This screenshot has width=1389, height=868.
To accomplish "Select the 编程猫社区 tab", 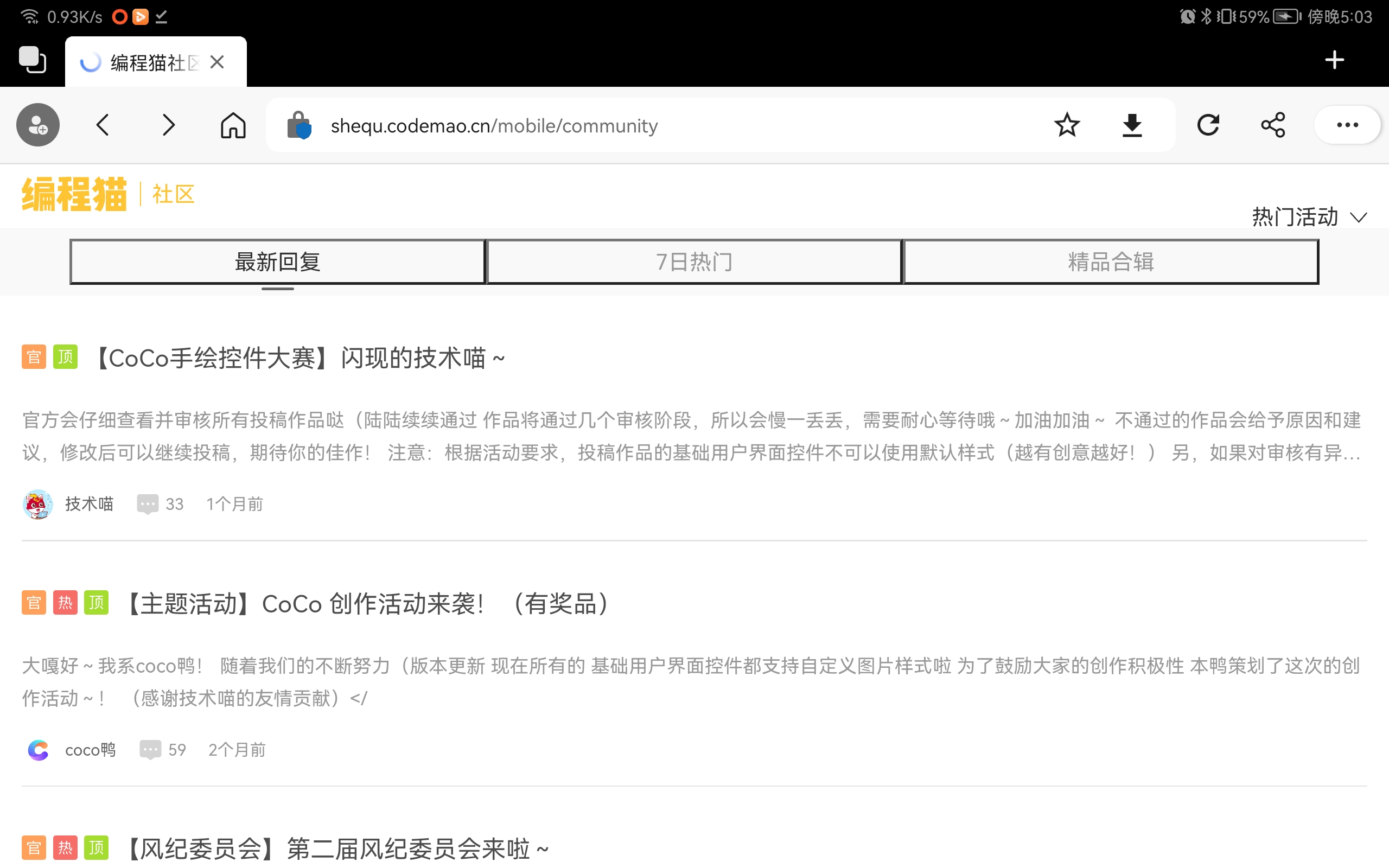I will click(x=156, y=62).
